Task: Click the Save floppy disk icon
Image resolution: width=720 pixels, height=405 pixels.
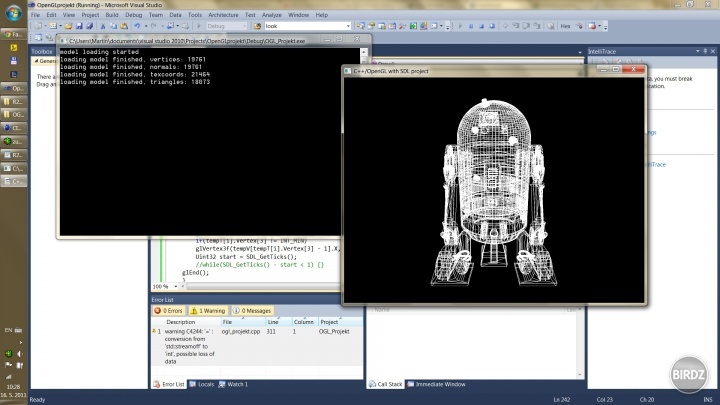Action: pyautogui.click(x=79, y=26)
